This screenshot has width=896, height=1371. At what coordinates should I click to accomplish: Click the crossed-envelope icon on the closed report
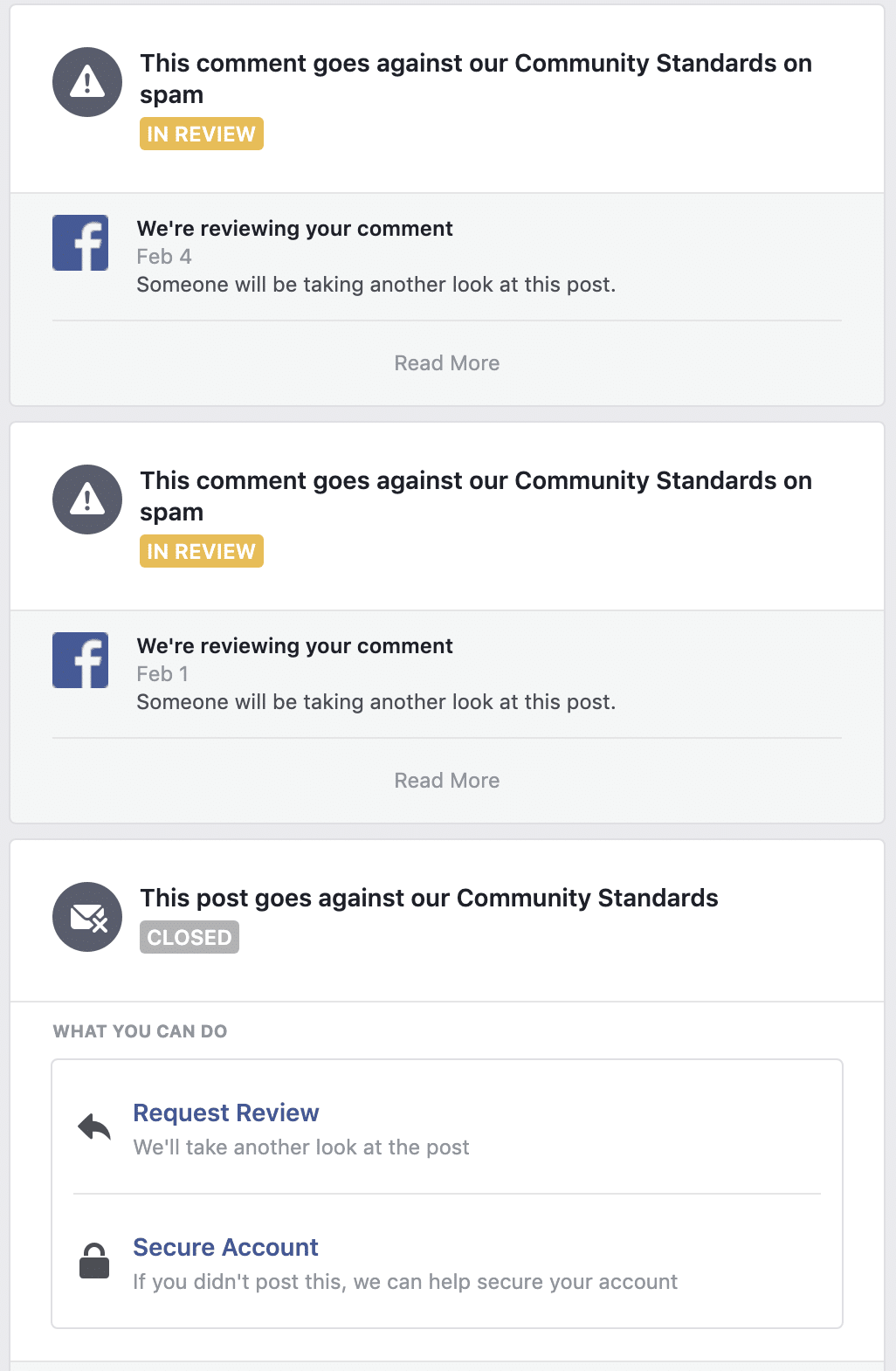pyautogui.click(x=86, y=917)
